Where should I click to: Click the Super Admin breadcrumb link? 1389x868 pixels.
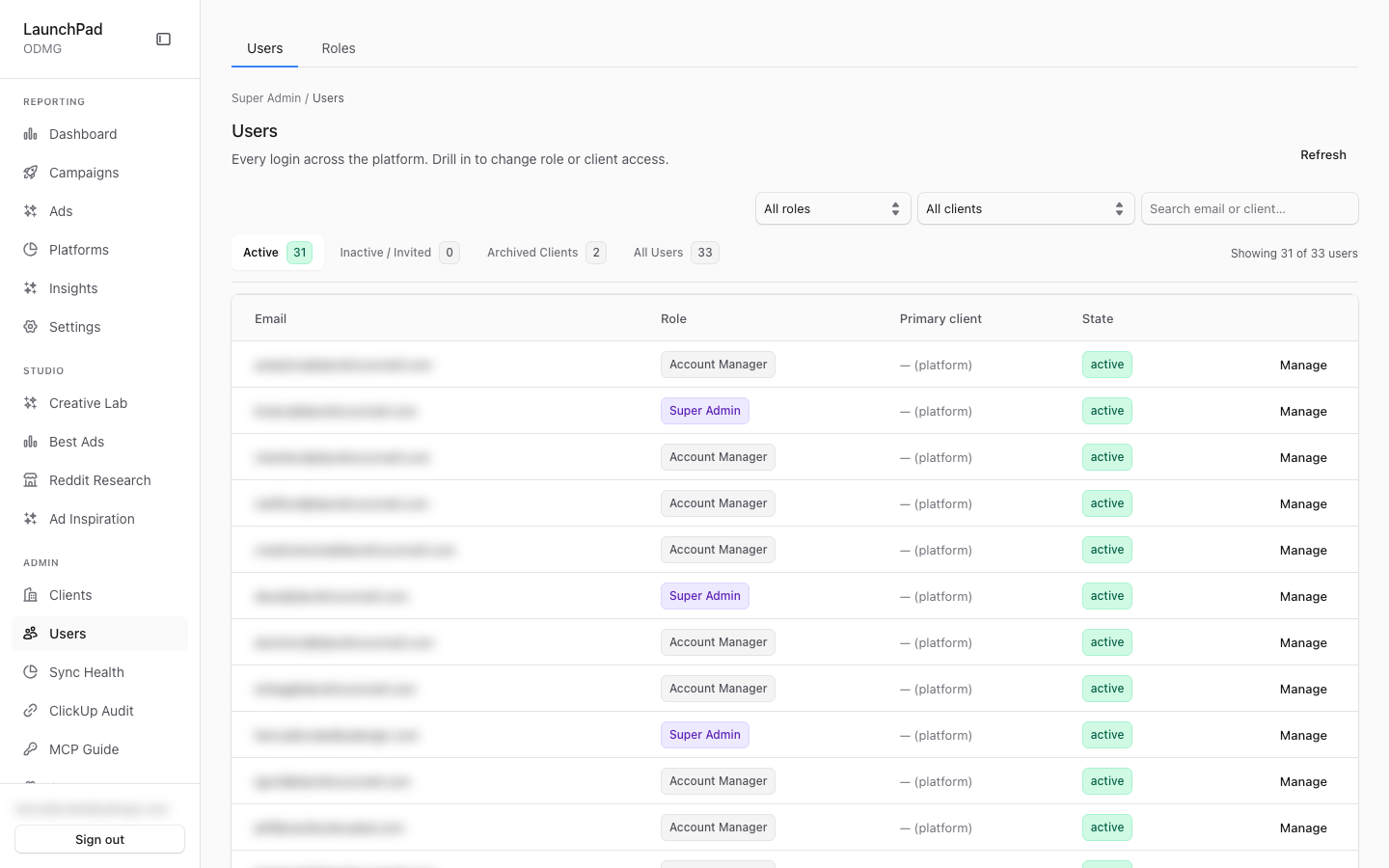click(x=266, y=98)
